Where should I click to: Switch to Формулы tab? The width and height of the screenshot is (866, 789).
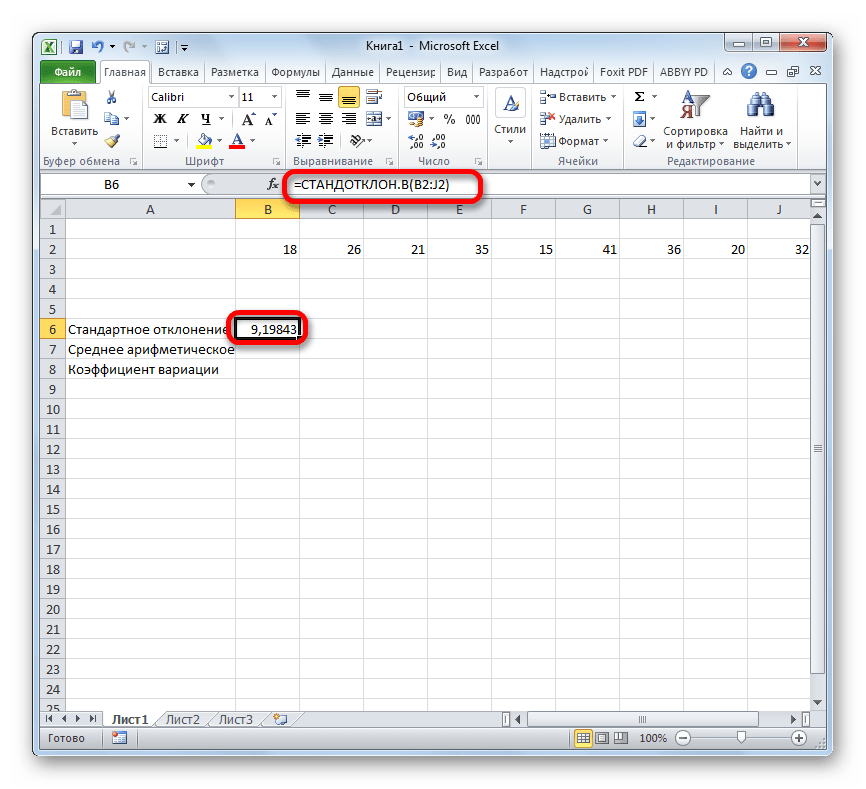pyautogui.click(x=295, y=72)
